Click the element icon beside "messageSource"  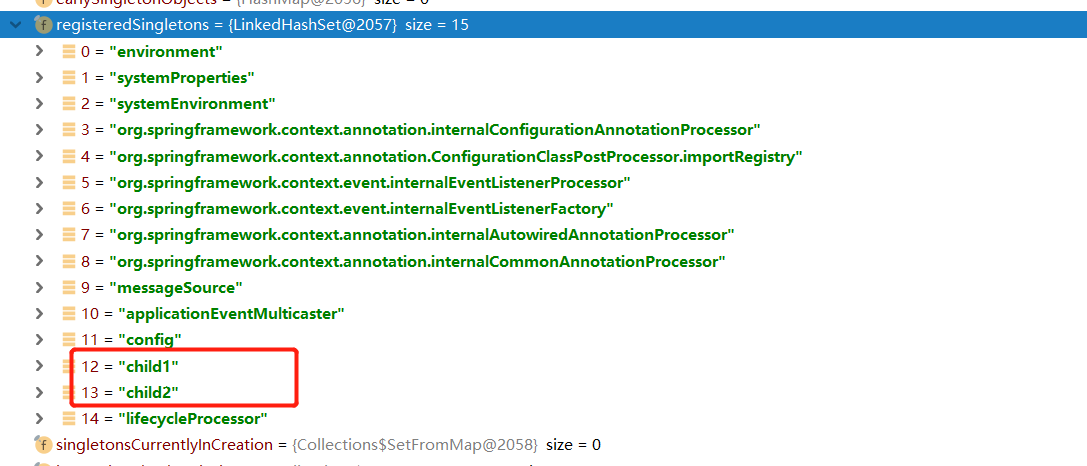point(69,287)
